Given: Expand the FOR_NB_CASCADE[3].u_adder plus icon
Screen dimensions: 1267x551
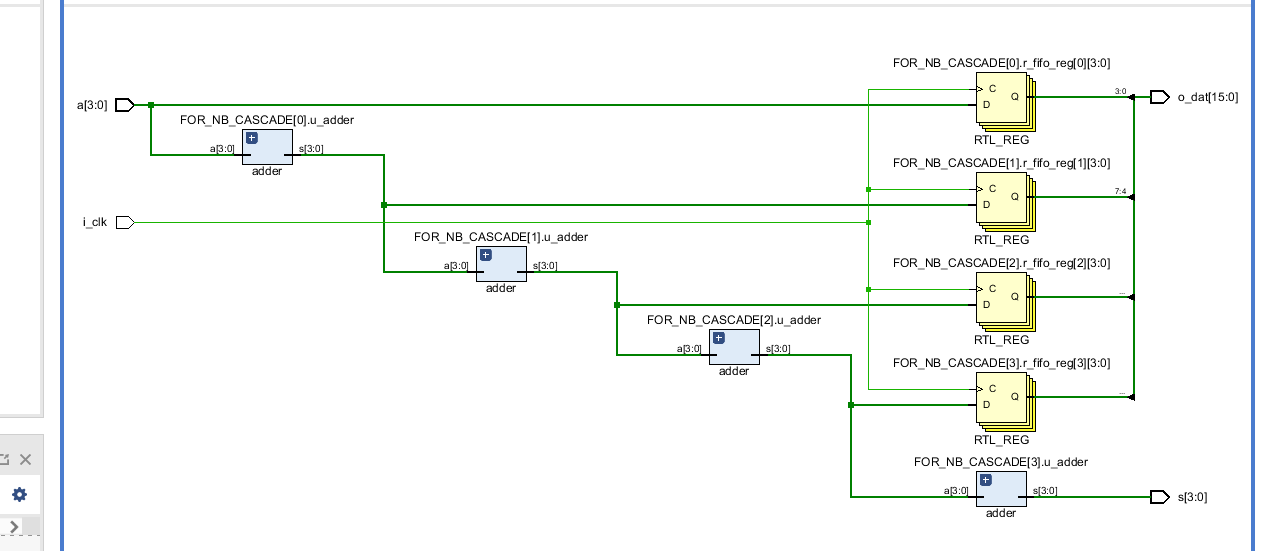Looking at the screenshot, I should tap(986, 480).
